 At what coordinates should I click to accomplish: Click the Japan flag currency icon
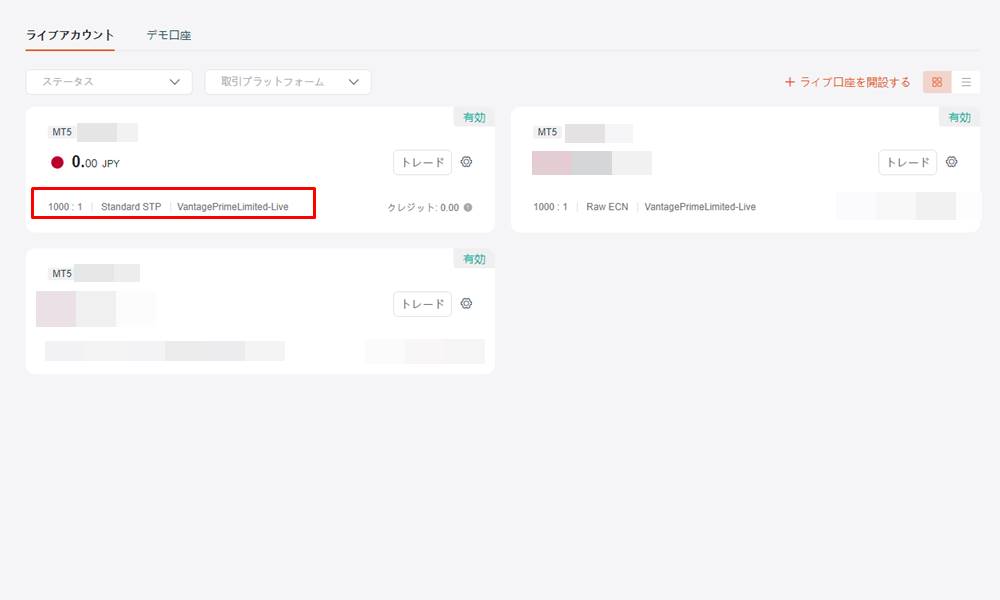(x=57, y=163)
